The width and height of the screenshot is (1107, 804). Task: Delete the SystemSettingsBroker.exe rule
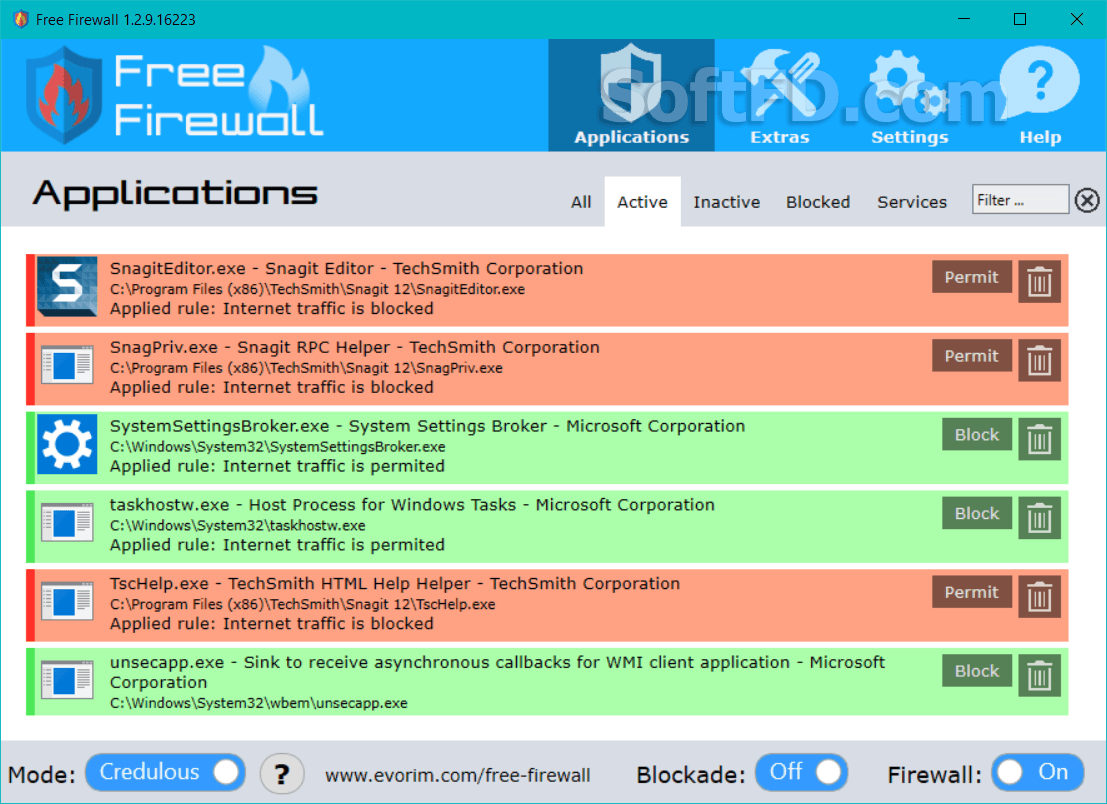1039,440
